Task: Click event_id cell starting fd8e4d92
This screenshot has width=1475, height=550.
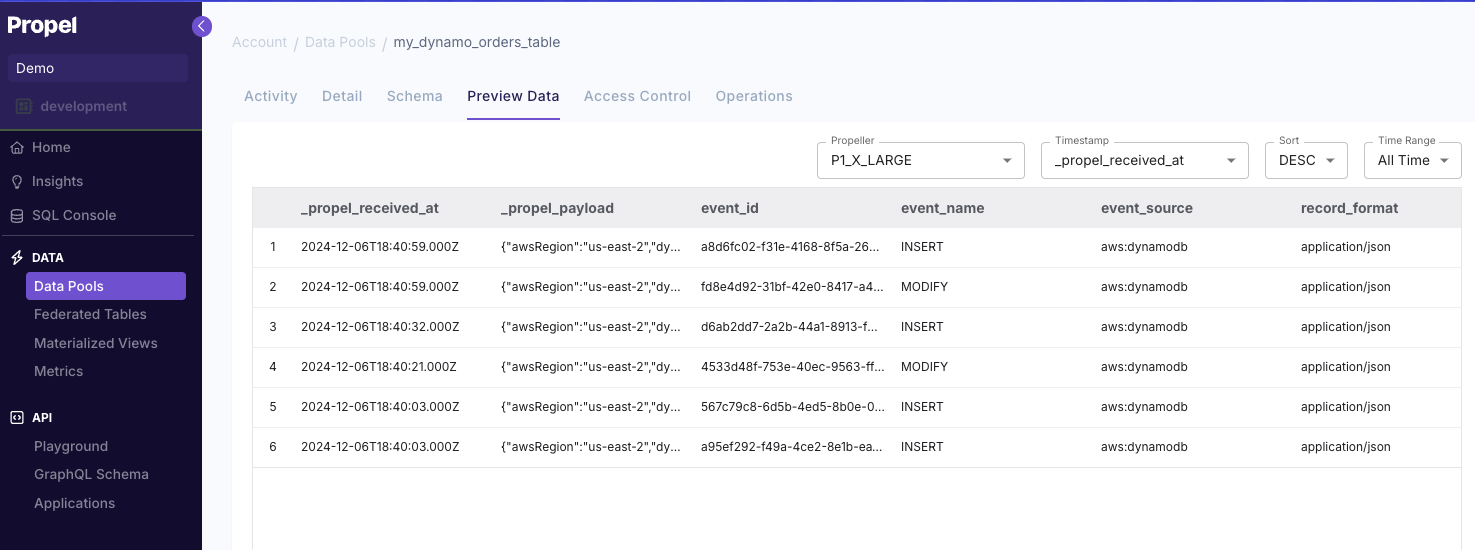Action: tap(793, 287)
